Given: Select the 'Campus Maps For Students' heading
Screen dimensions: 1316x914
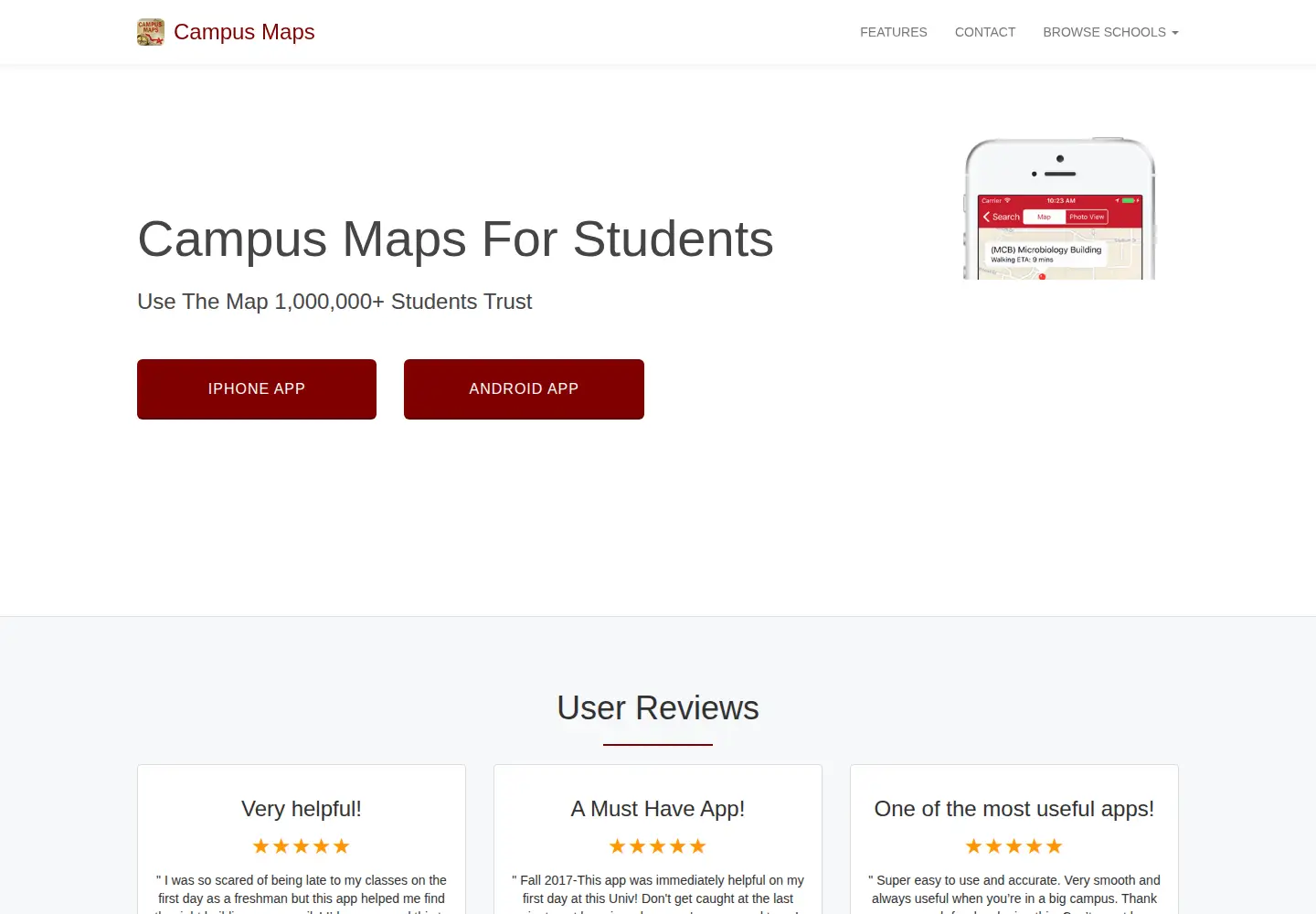Looking at the screenshot, I should coord(455,239).
